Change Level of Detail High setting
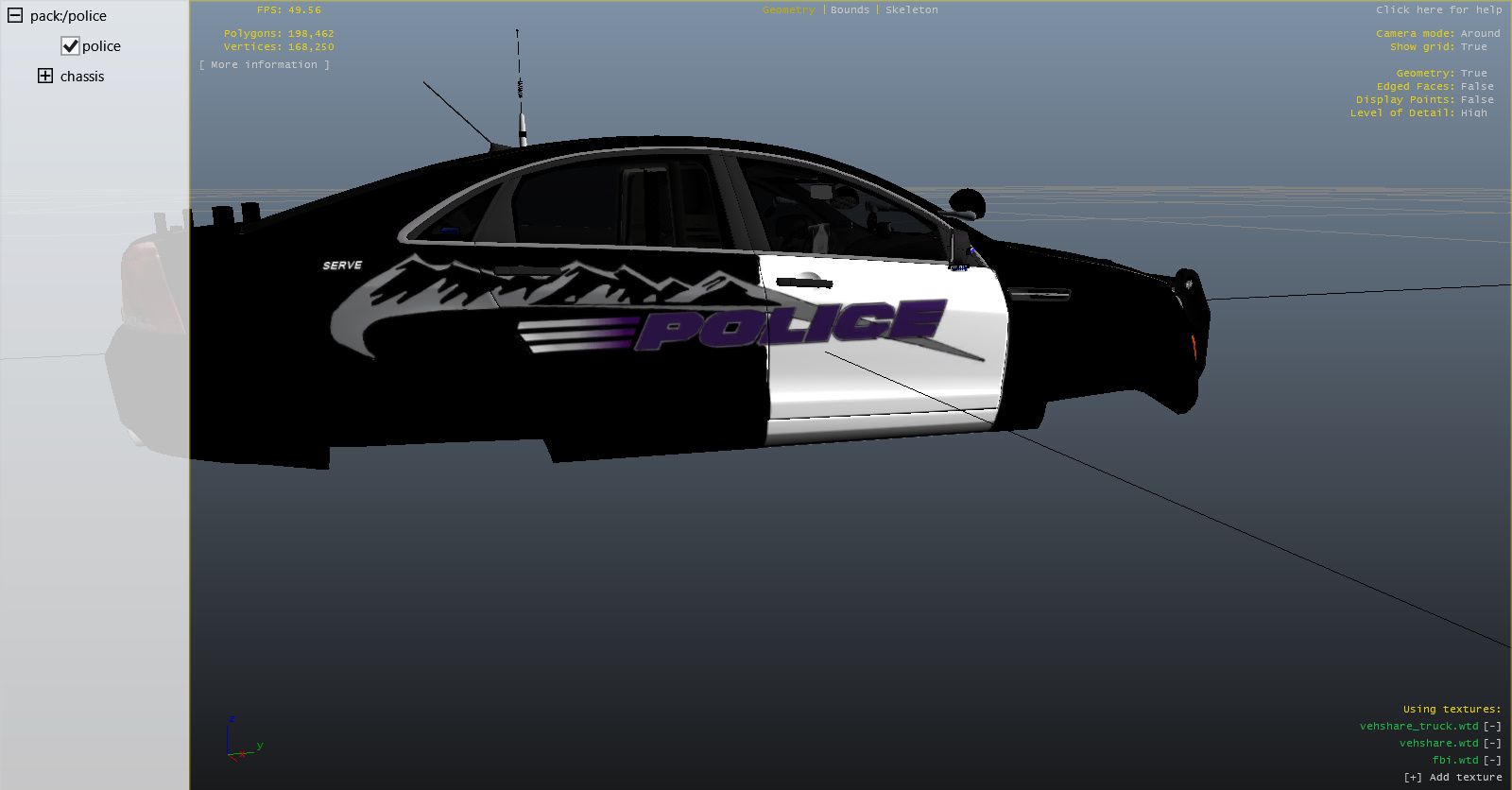This screenshot has height=790, width=1512. pyautogui.click(x=1473, y=113)
